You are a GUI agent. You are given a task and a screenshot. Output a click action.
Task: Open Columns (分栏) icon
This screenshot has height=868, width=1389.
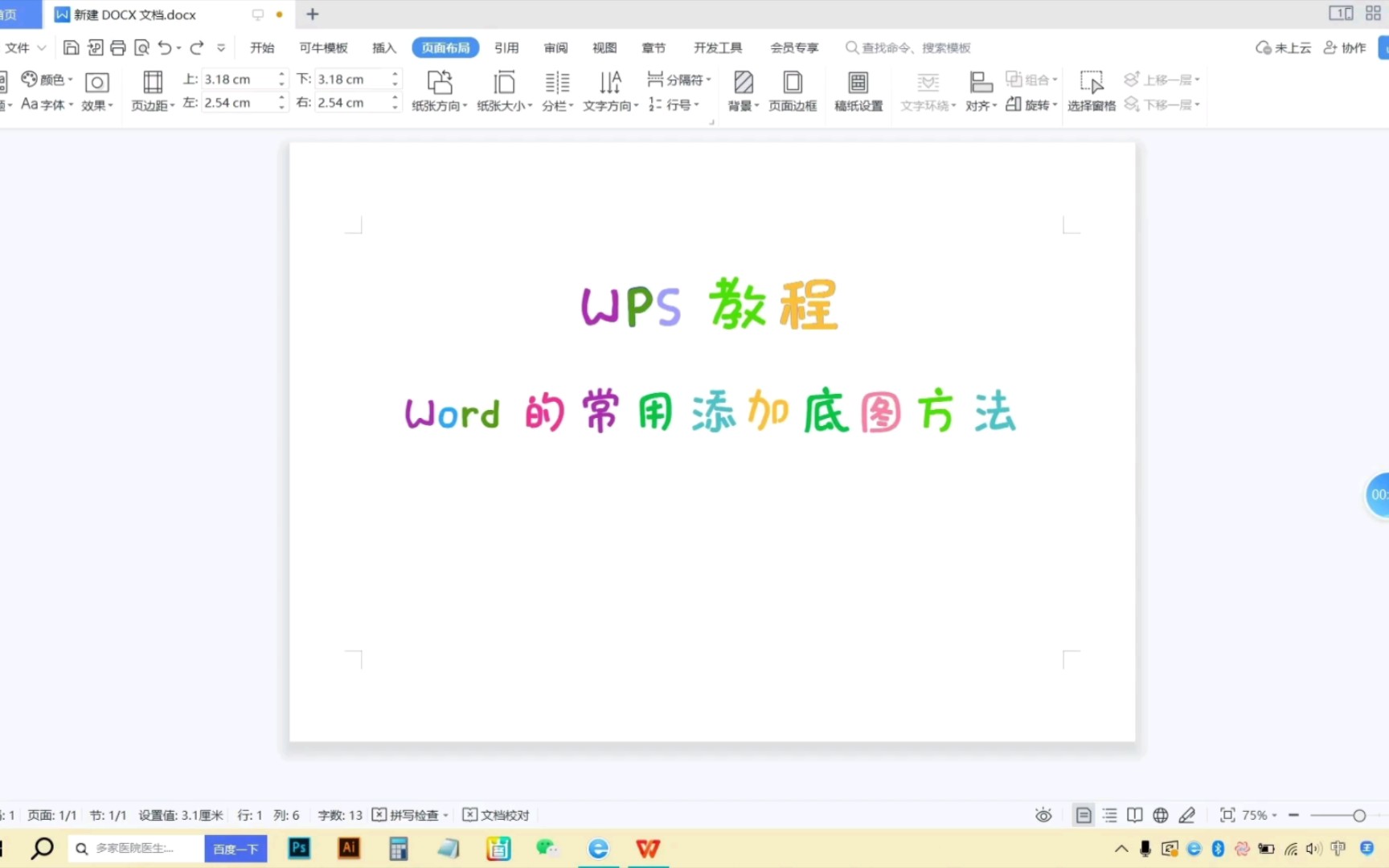pos(557,91)
